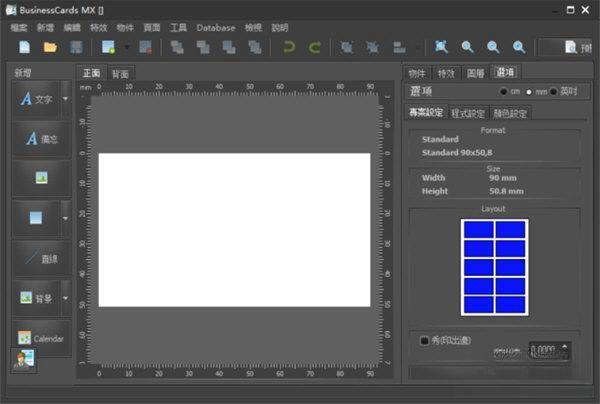
Task: Toggle the bleed checkbox below Layout
Action: point(425,341)
